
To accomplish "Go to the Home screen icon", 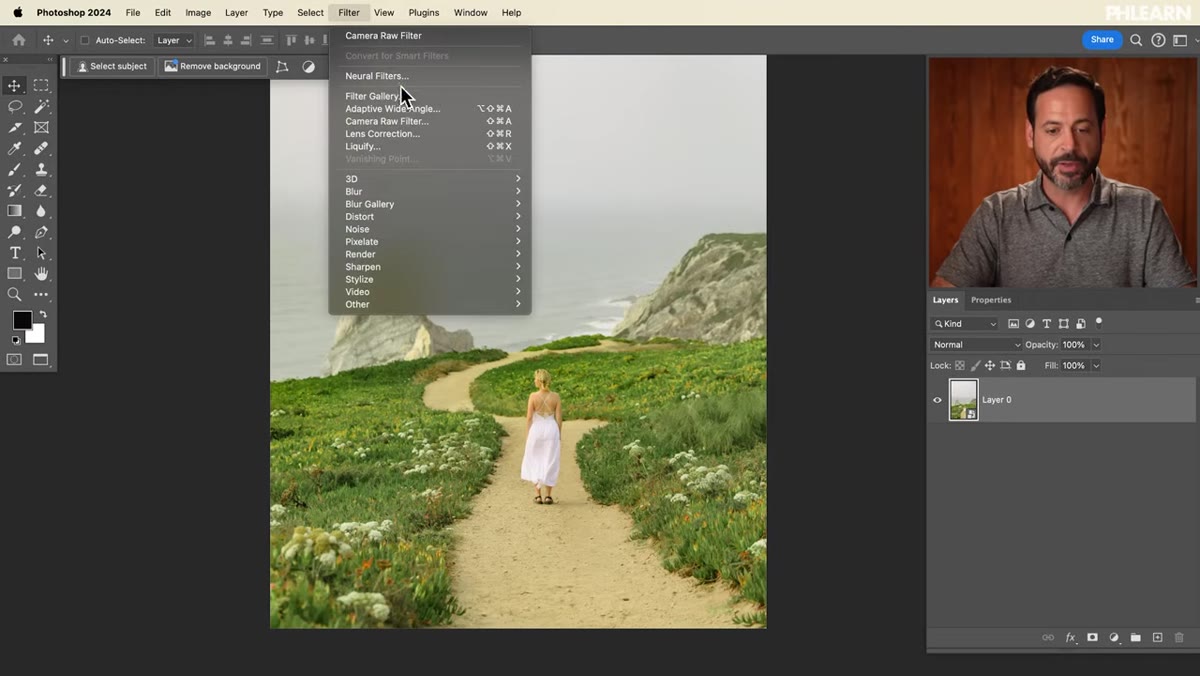I will click(x=18, y=40).
